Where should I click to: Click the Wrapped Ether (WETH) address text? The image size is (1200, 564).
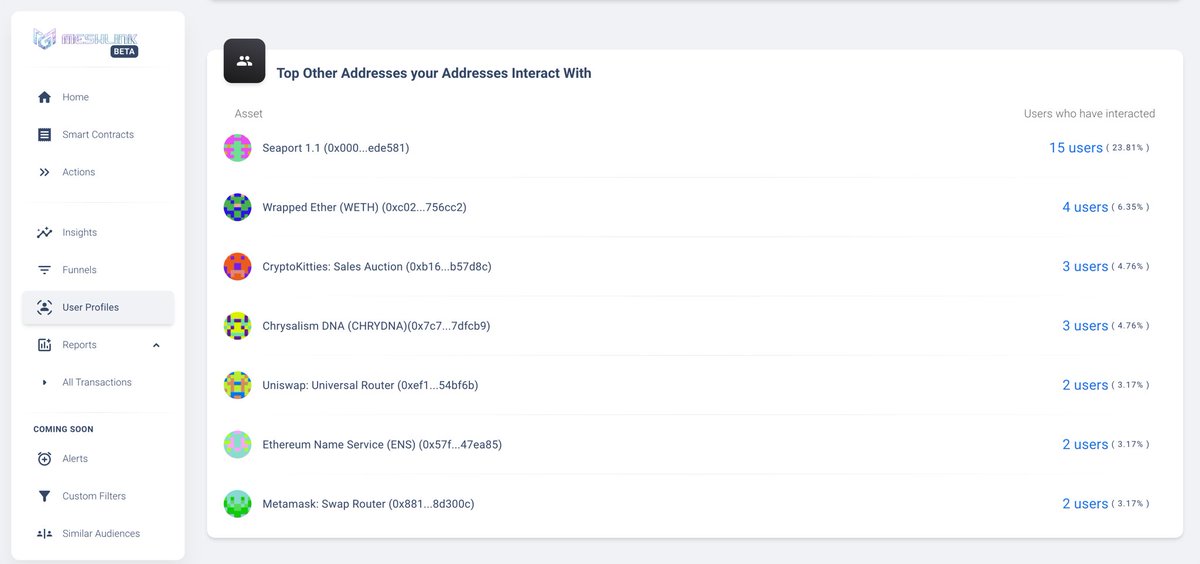point(364,207)
